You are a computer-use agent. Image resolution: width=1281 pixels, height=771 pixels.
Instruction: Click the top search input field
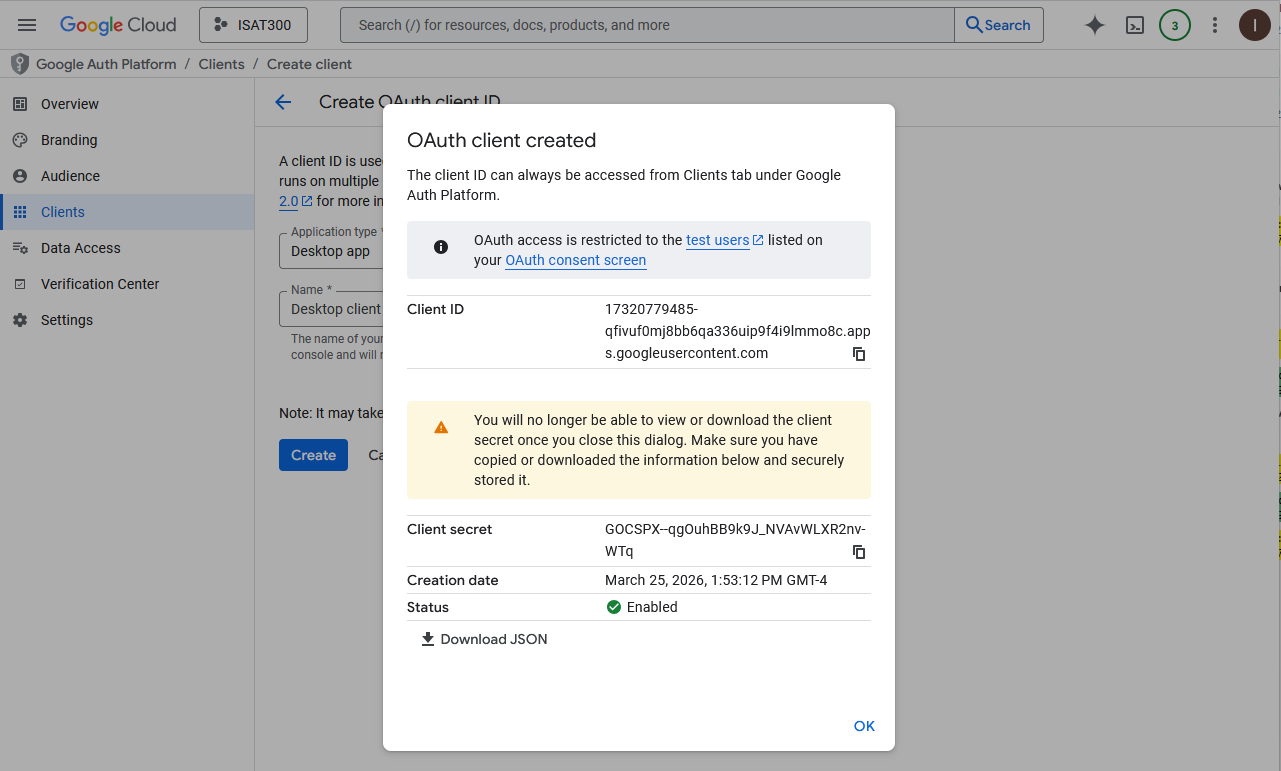(x=646, y=25)
